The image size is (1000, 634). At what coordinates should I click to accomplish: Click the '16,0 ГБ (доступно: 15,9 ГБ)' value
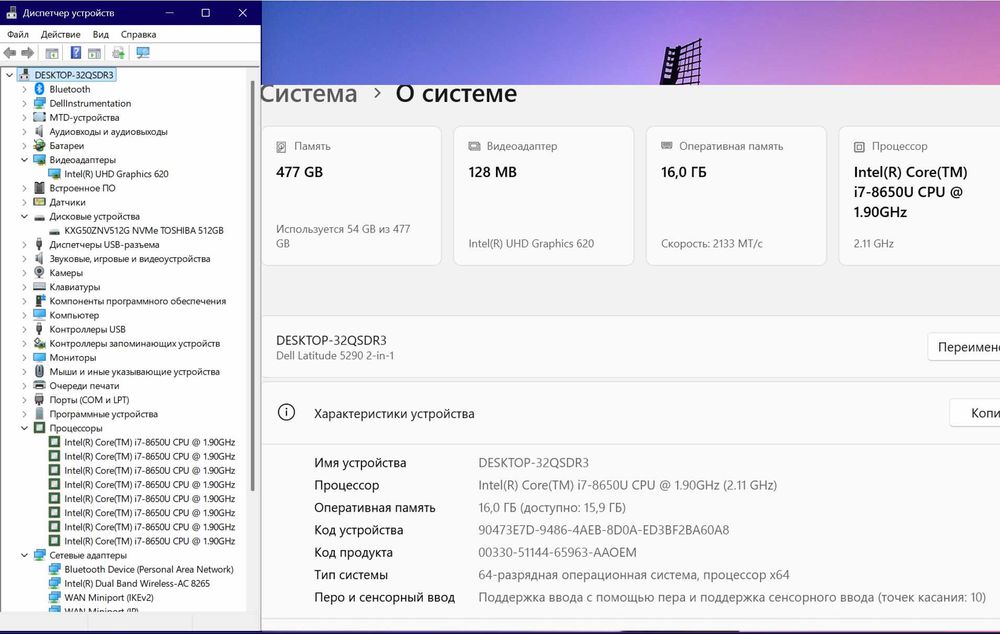(552, 508)
